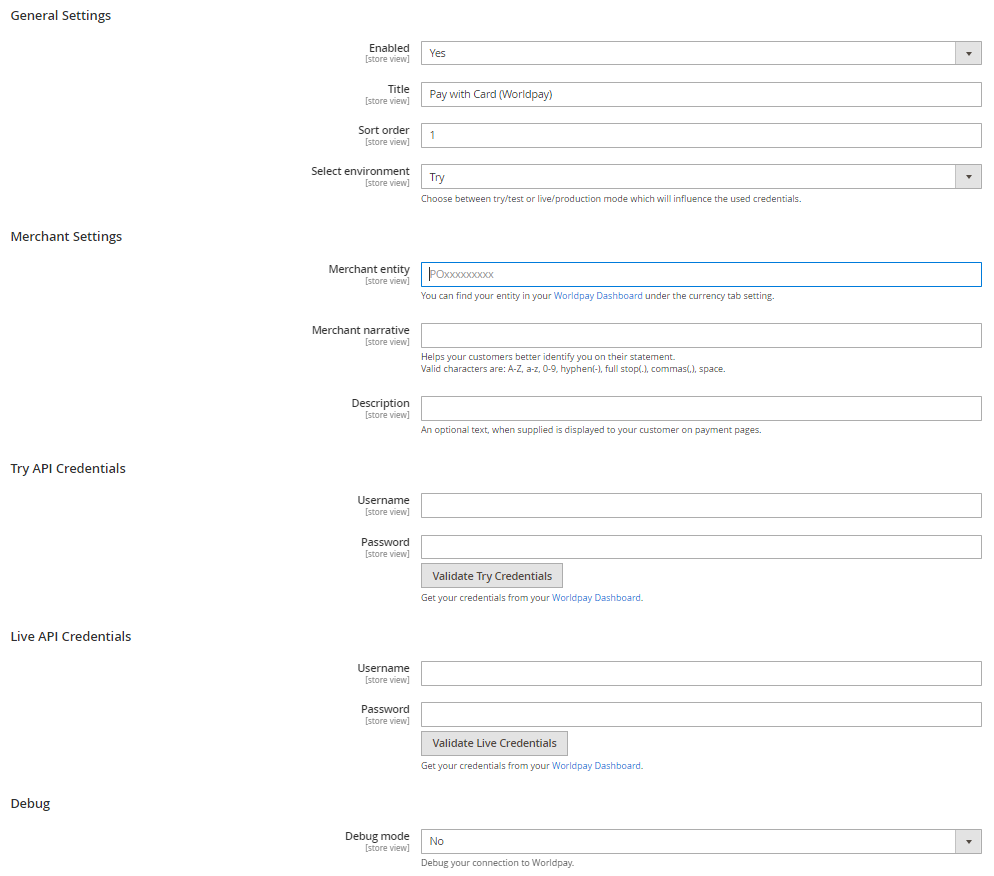Click the Enabled dropdown arrow icon
Viewport: 994px width, 876px height.
pyautogui.click(x=968, y=53)
